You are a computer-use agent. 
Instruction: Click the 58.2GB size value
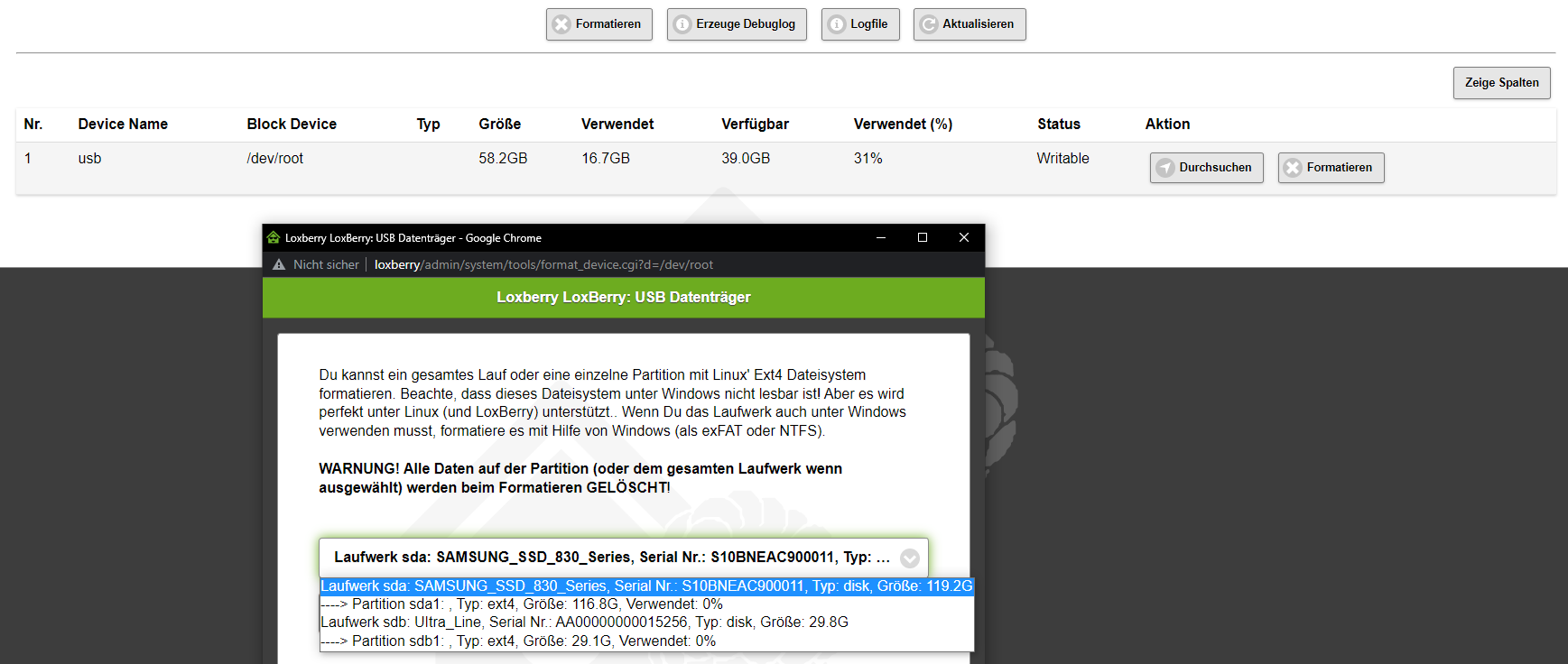click(503, 159)
